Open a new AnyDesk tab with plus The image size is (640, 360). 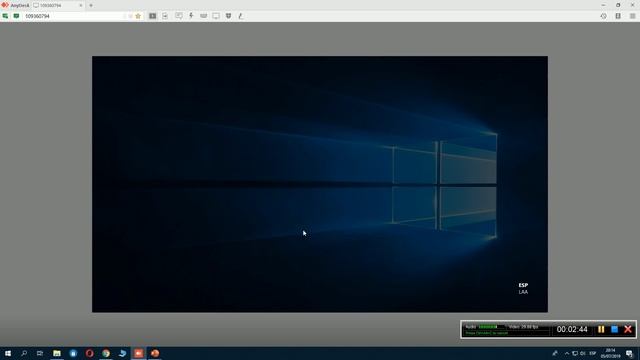91,5
